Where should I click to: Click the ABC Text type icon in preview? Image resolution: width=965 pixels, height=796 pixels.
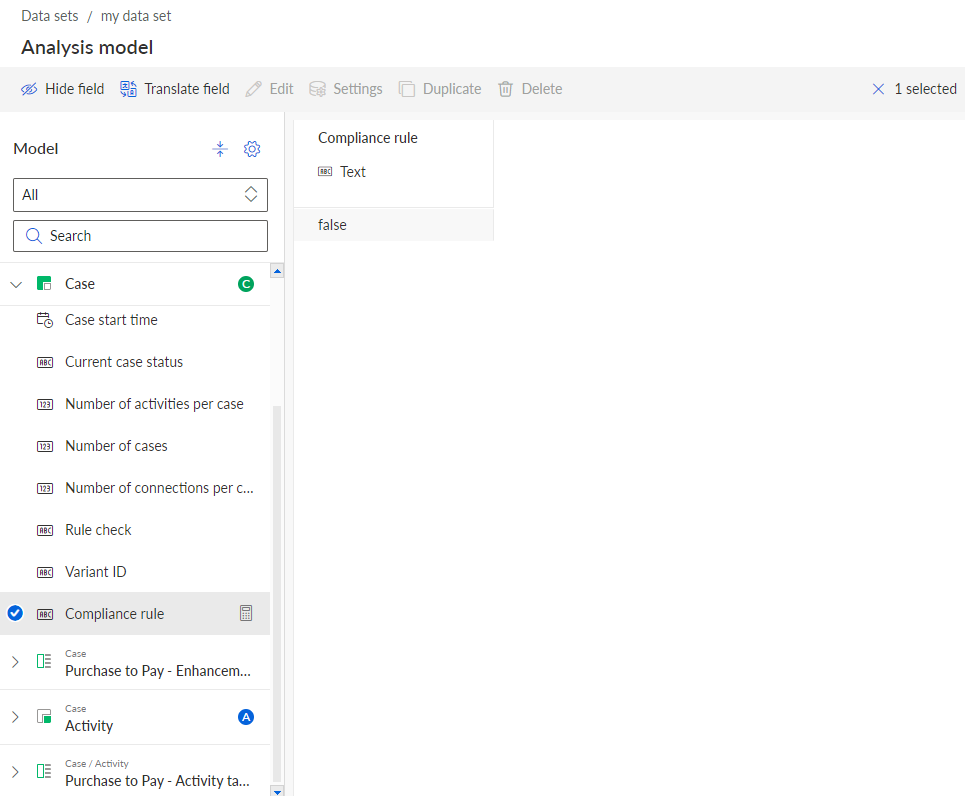[325, 172]
